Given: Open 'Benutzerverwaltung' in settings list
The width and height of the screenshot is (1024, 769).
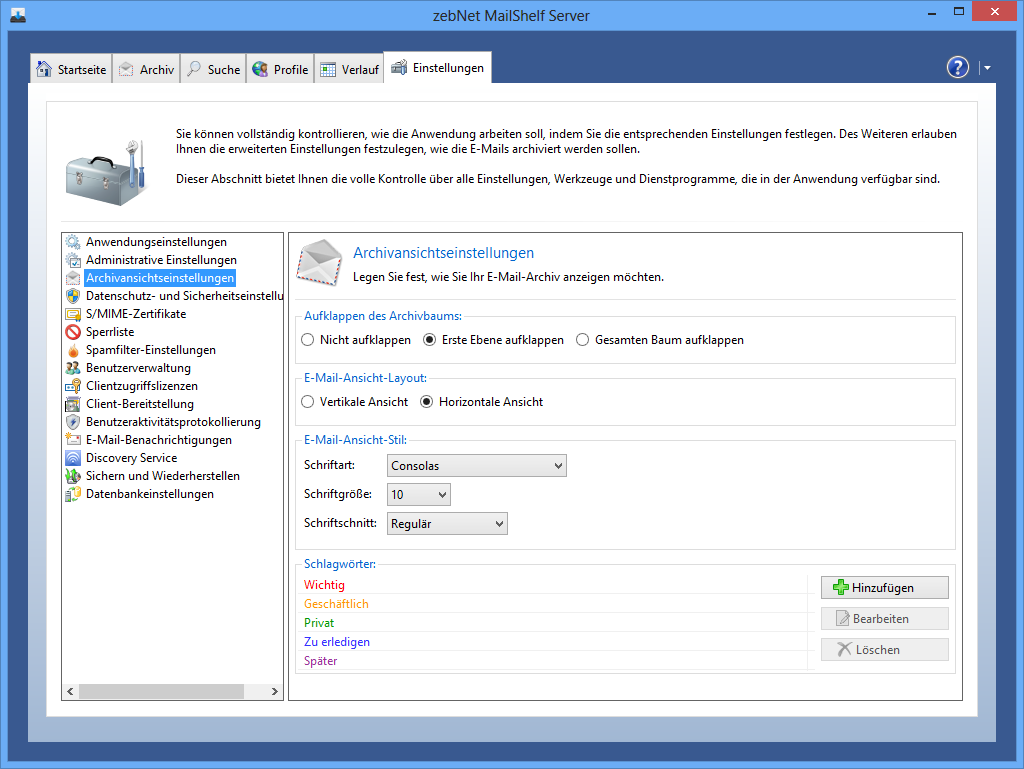Looking at the screenshot, I should click(x=138, y=368).
